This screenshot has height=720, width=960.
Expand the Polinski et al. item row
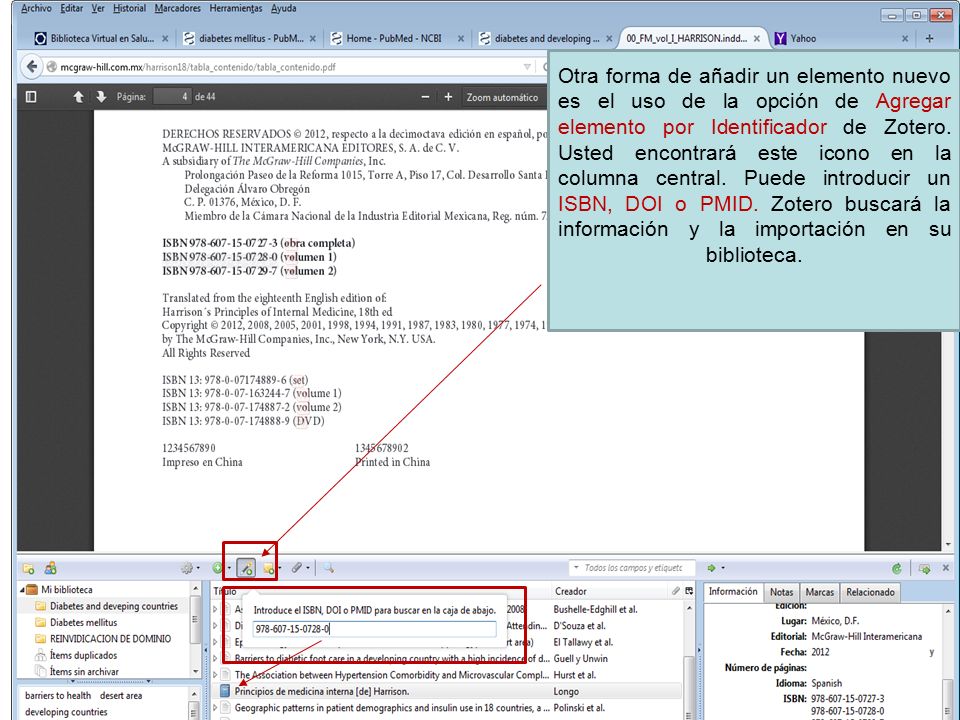click(x=216, y=708)
